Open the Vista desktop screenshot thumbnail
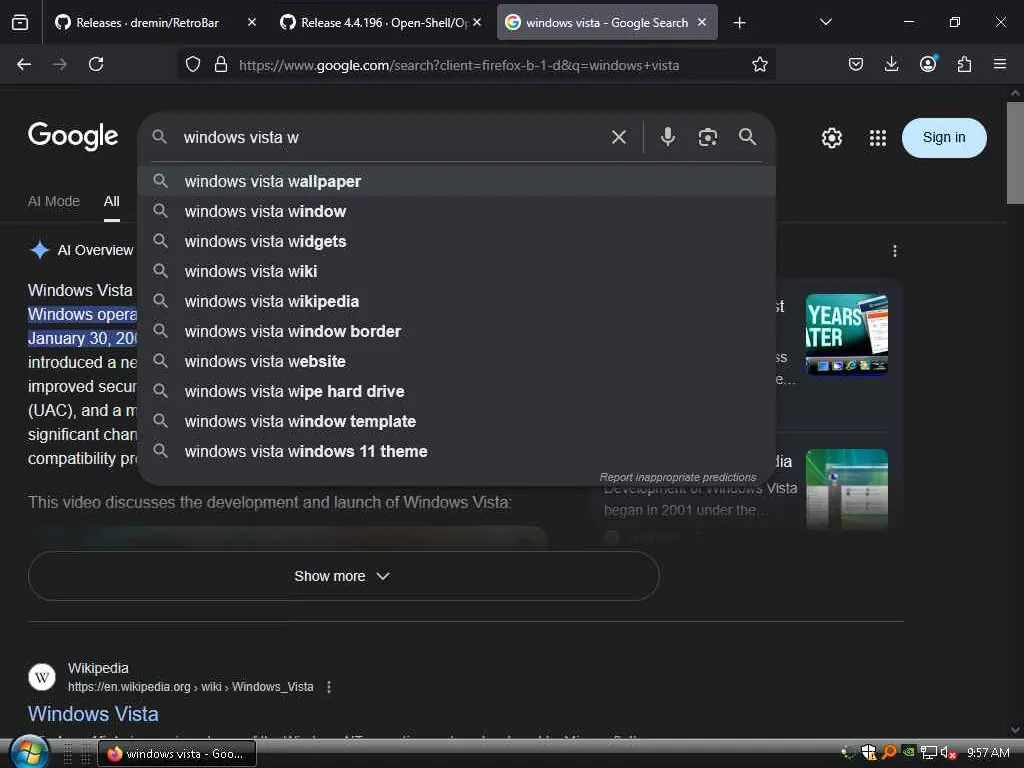This screenshot has height=768, width=1024. point(846,488)
